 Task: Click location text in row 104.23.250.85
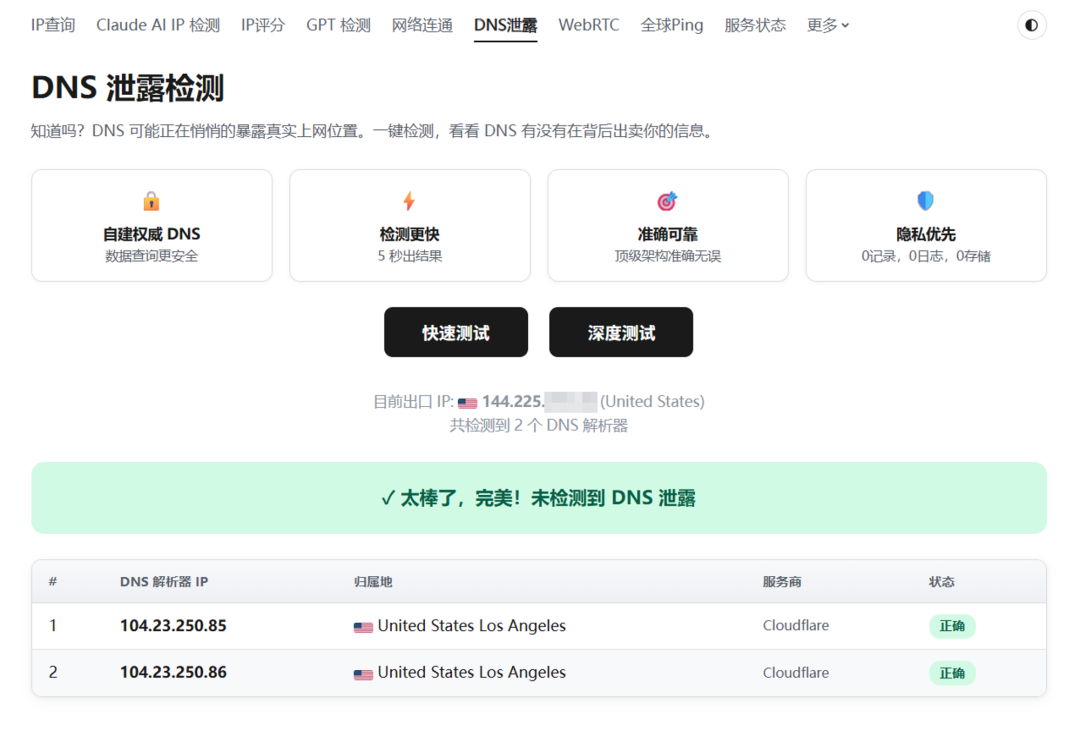472,626
